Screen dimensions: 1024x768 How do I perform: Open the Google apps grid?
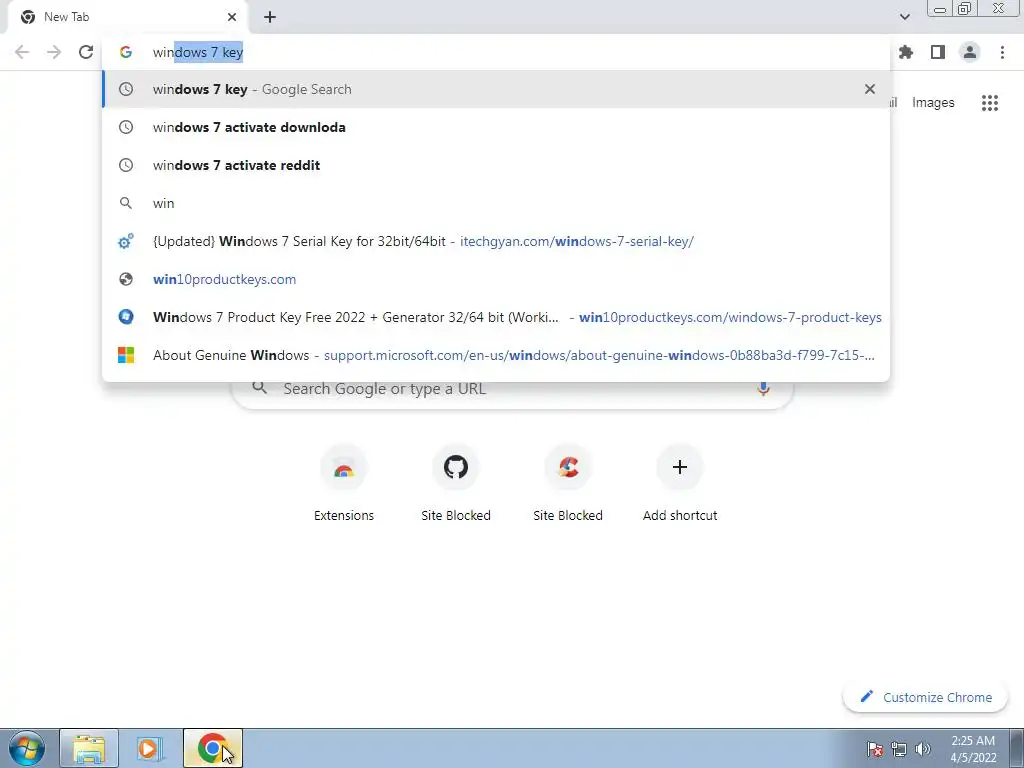[x=990, y=103]
